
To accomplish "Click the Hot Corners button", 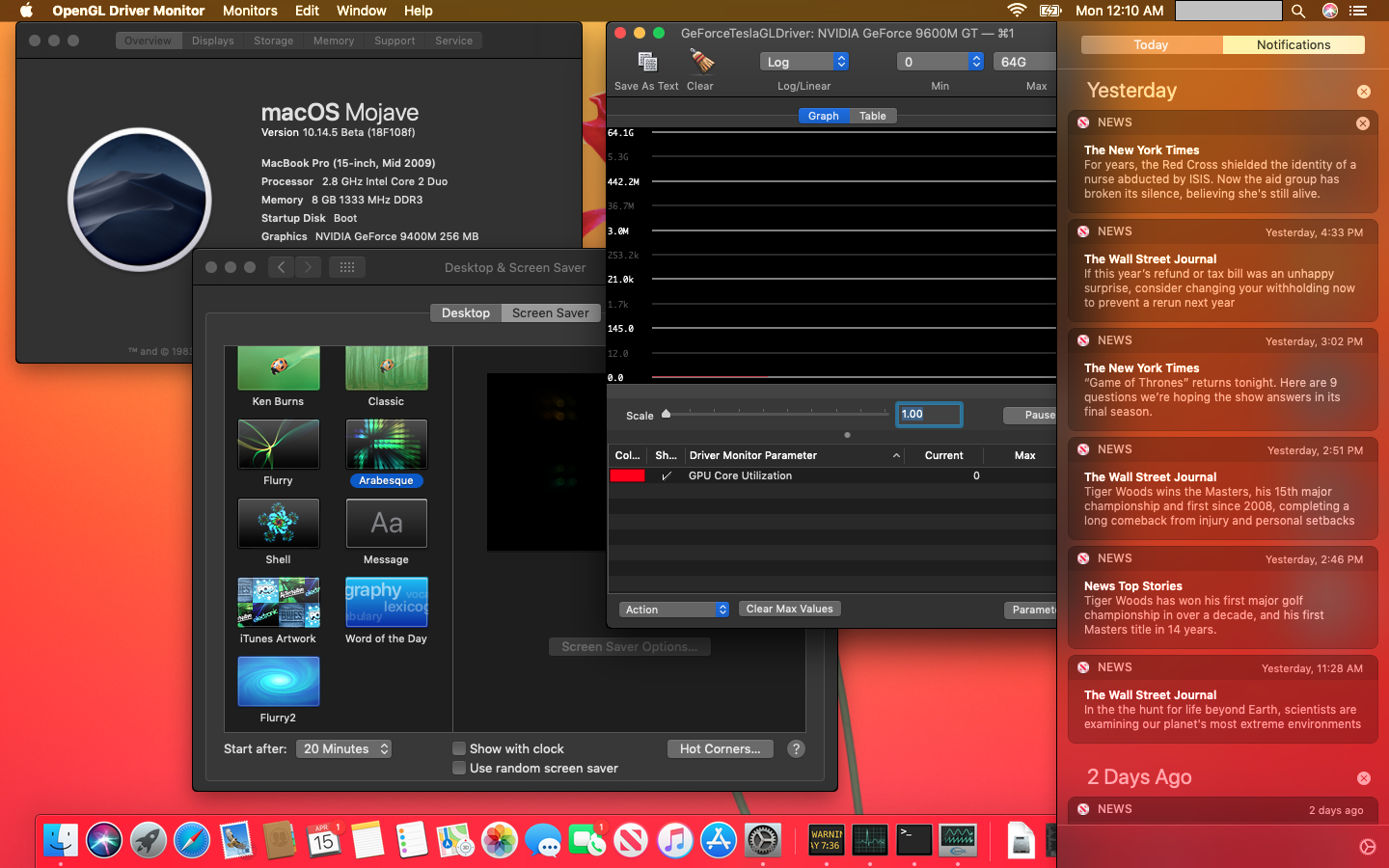I will point(720,748).
